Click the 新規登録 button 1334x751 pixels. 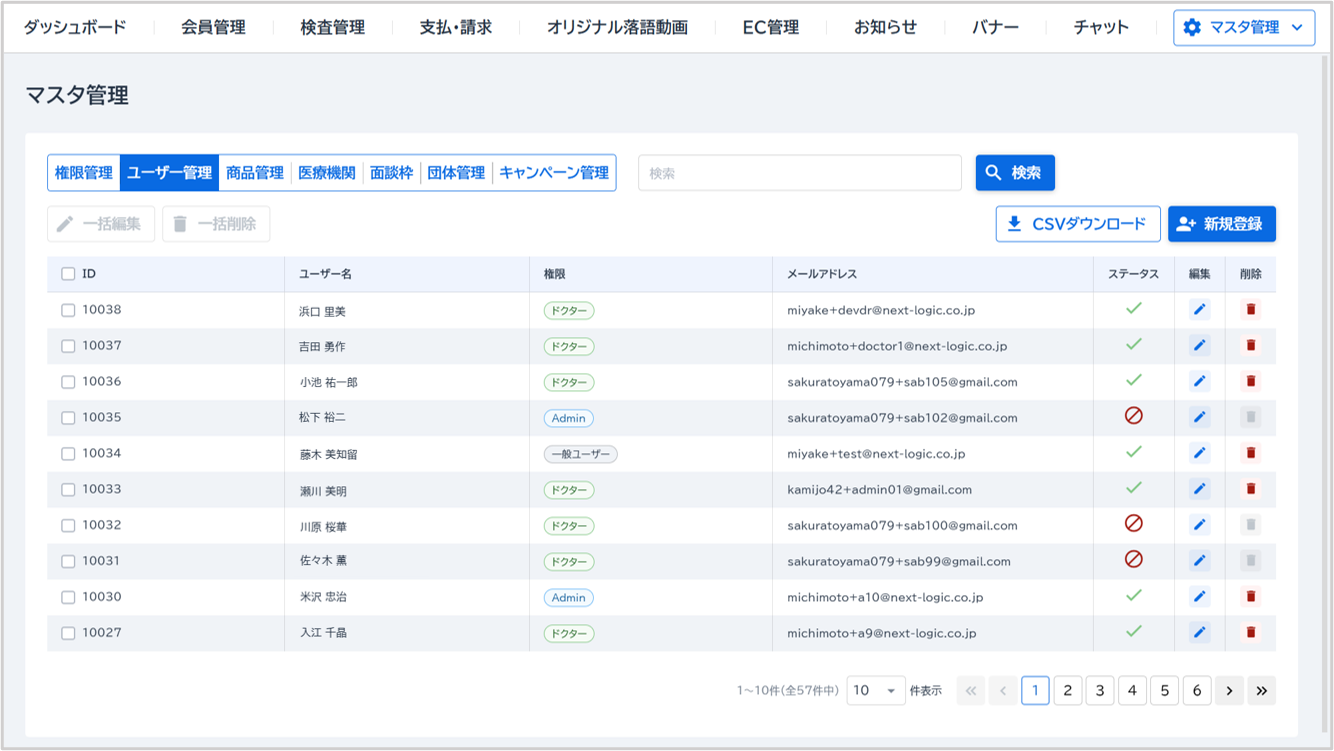pos(1221,224)
